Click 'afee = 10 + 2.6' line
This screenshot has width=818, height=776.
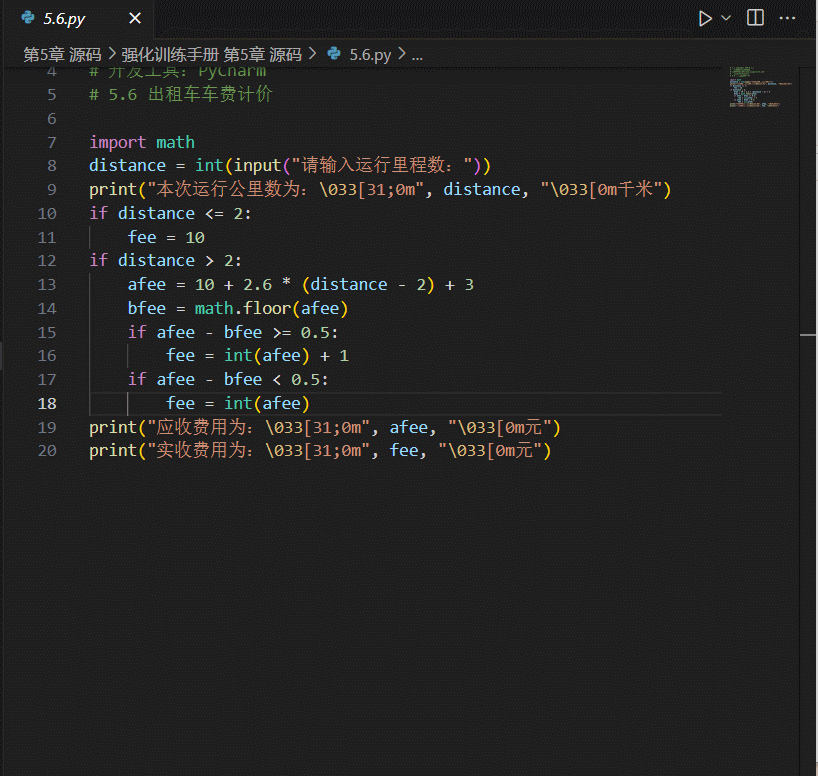300,284
